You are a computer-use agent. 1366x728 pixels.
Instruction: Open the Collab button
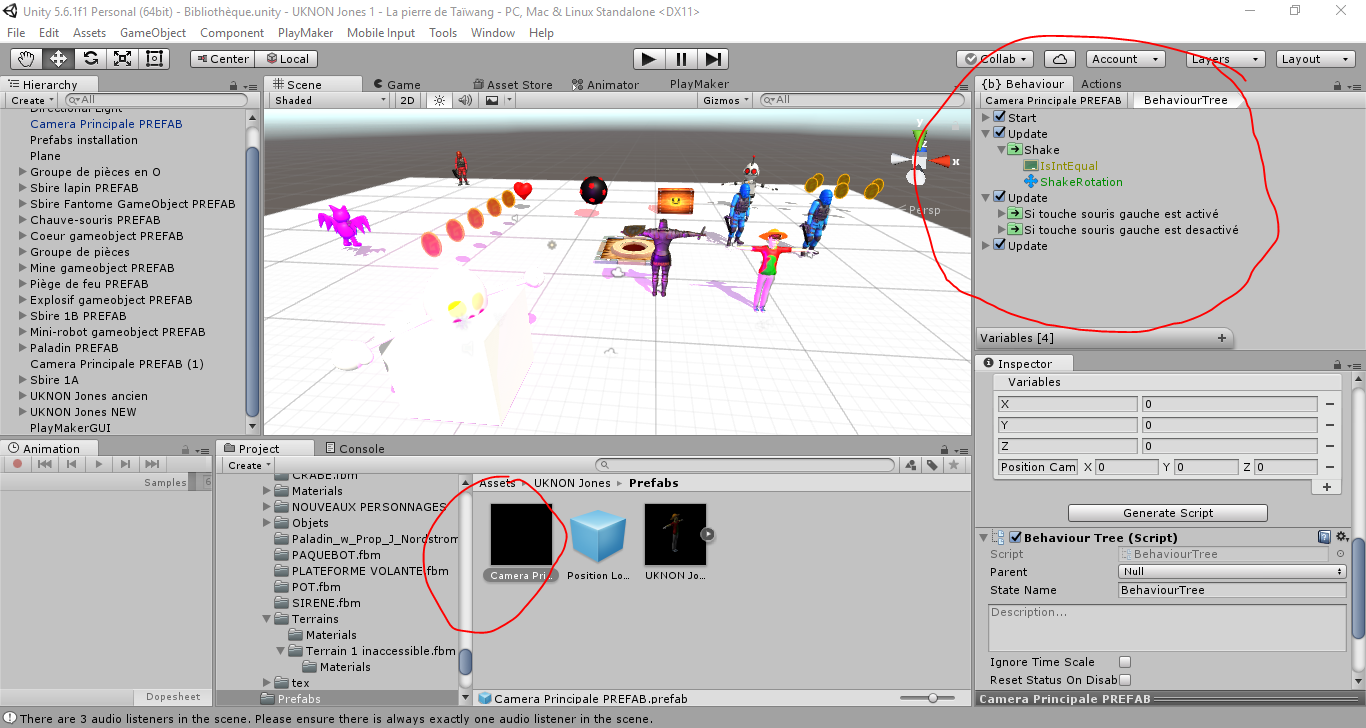(995, 59)
